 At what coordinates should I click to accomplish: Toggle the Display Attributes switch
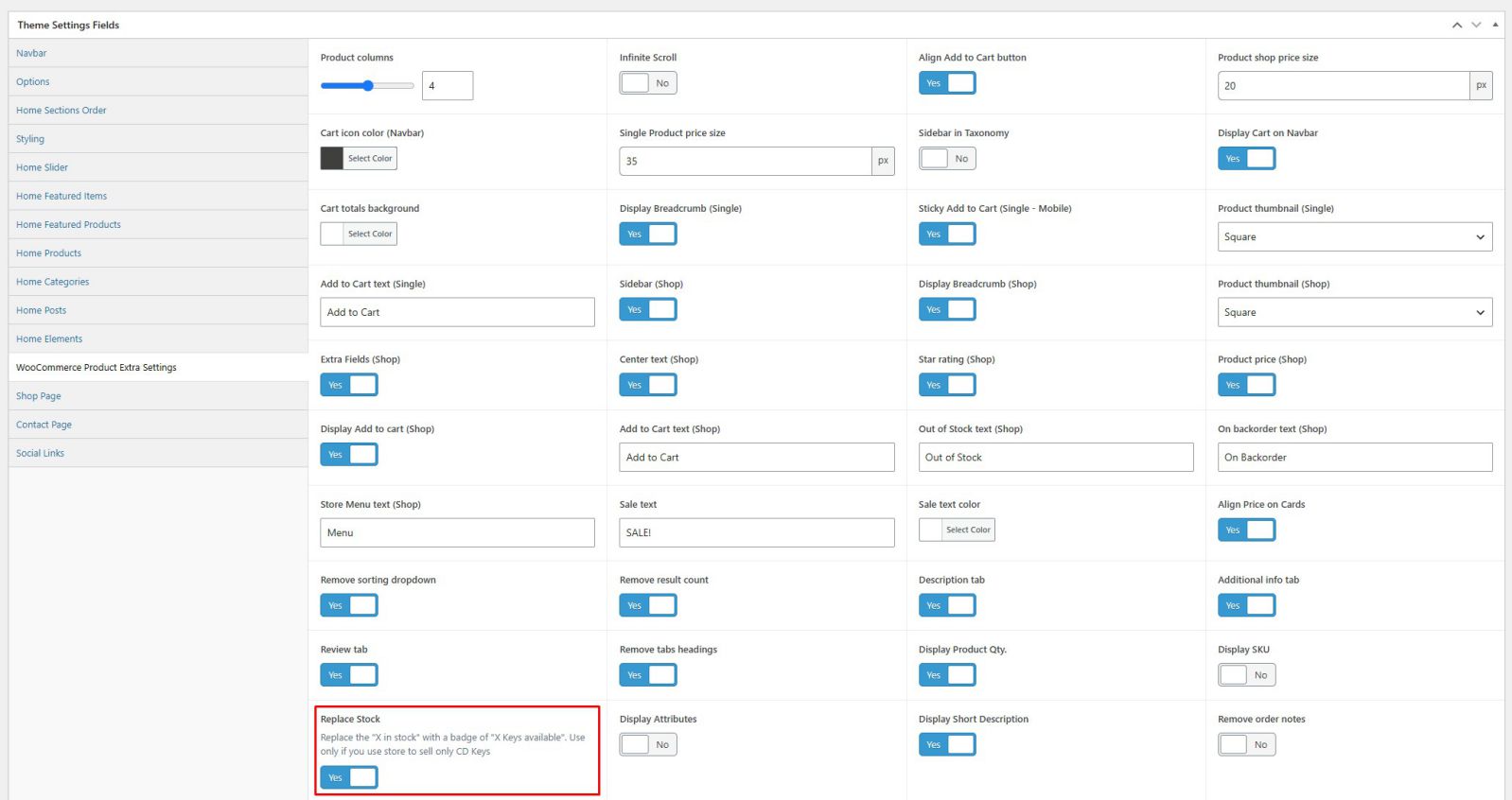(x=648, y=744)
